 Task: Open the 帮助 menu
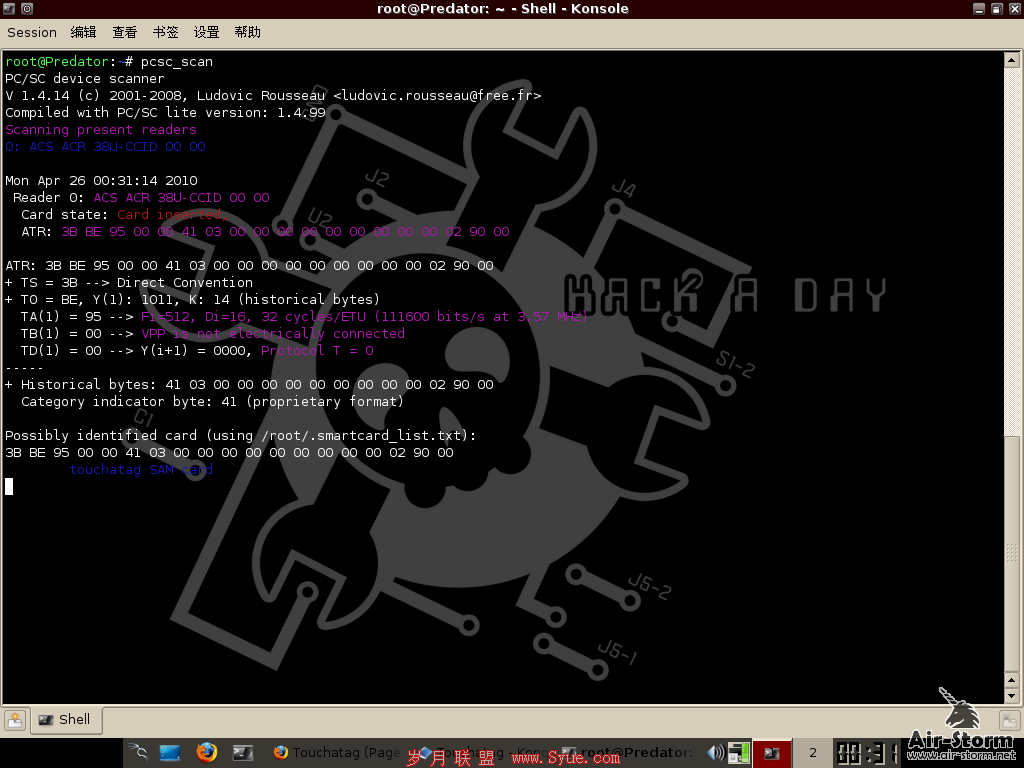[248, 32]
